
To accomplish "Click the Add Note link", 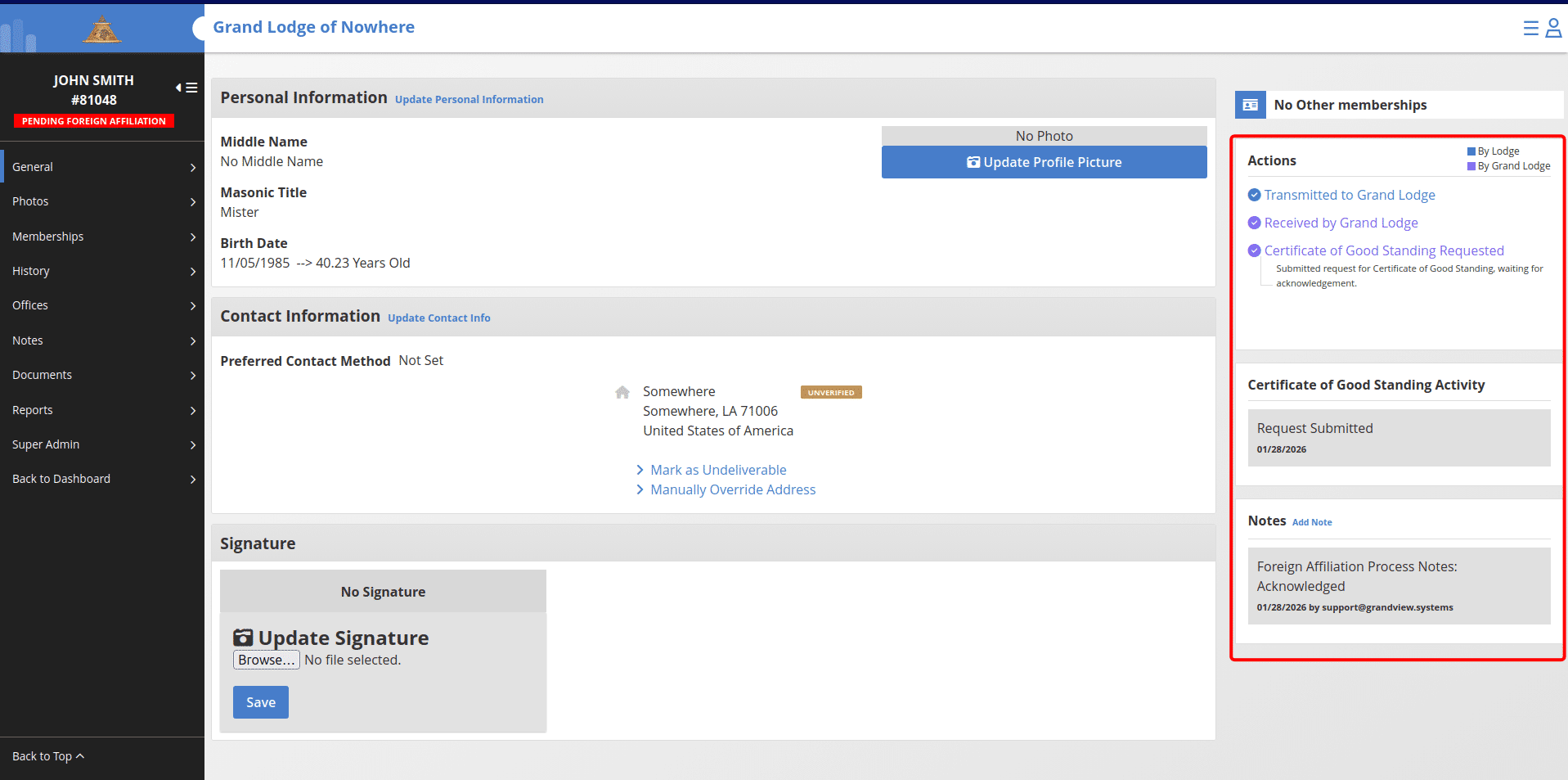I will pyautogui.click(x=1312, y=522).
